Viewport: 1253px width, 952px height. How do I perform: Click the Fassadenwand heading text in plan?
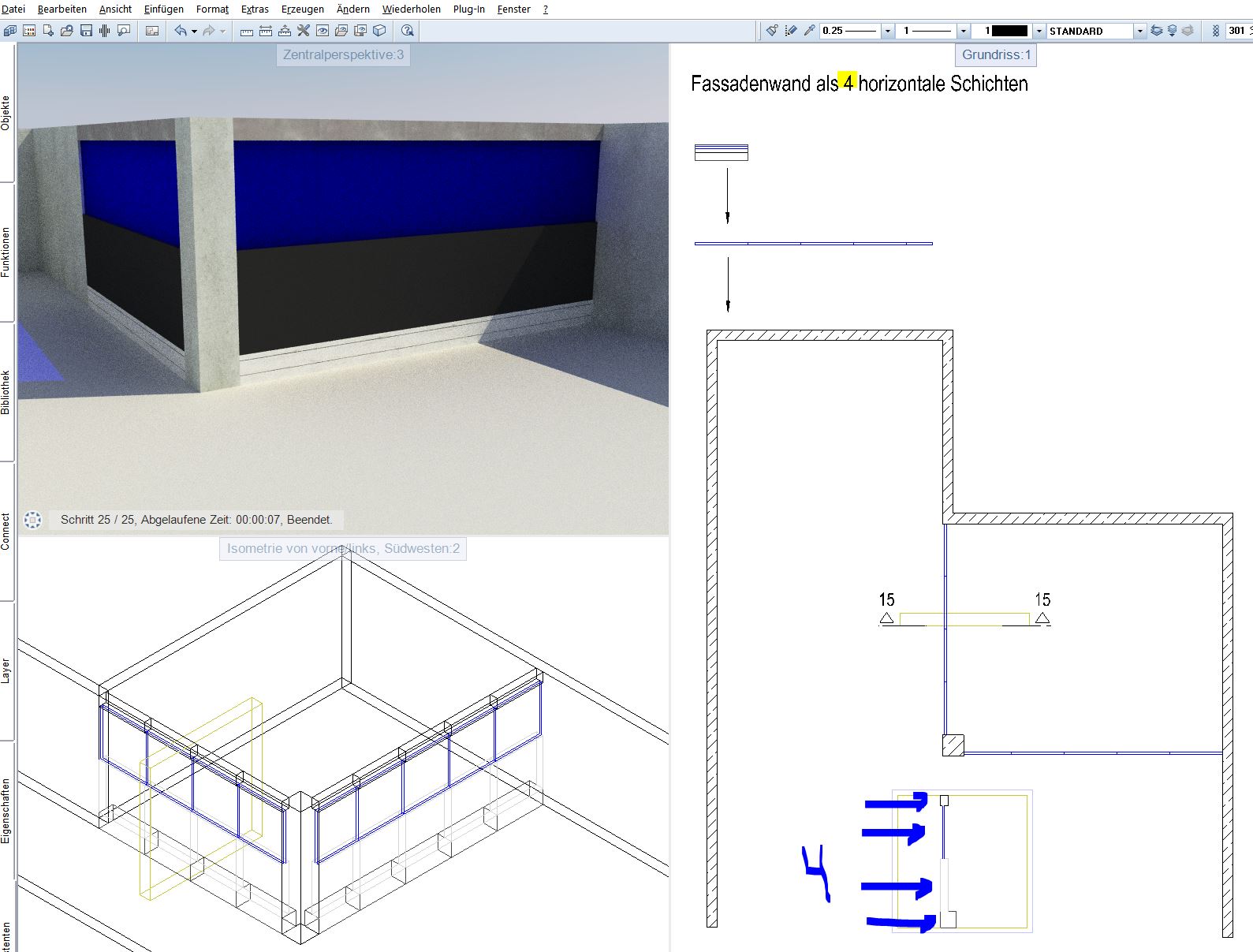pos(859,84)
